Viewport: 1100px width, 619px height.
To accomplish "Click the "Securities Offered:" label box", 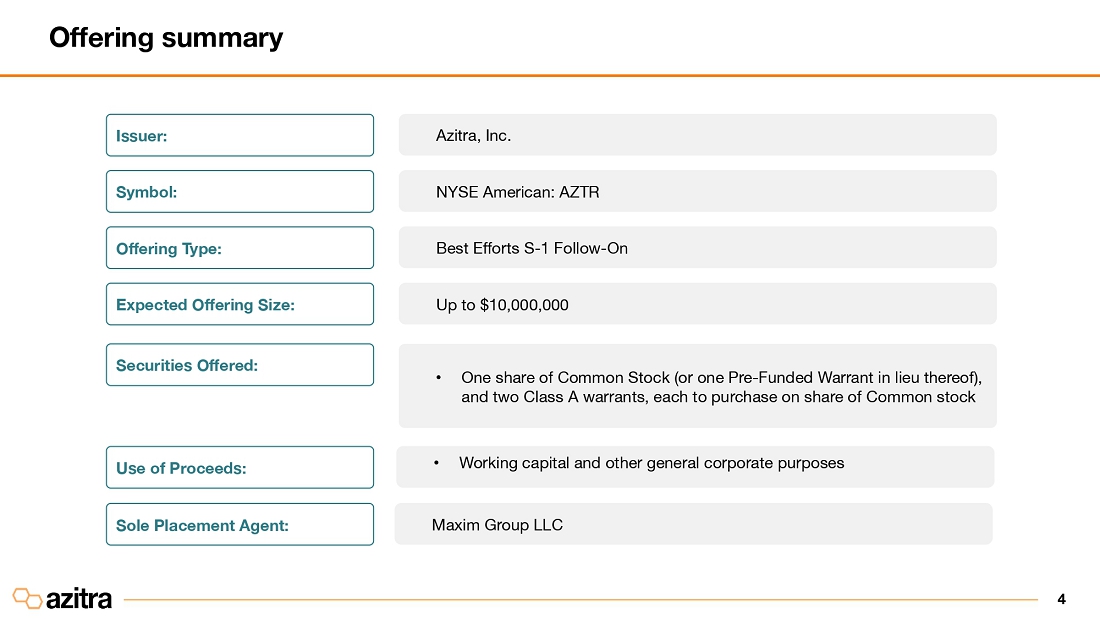I will tap(239, 365).
